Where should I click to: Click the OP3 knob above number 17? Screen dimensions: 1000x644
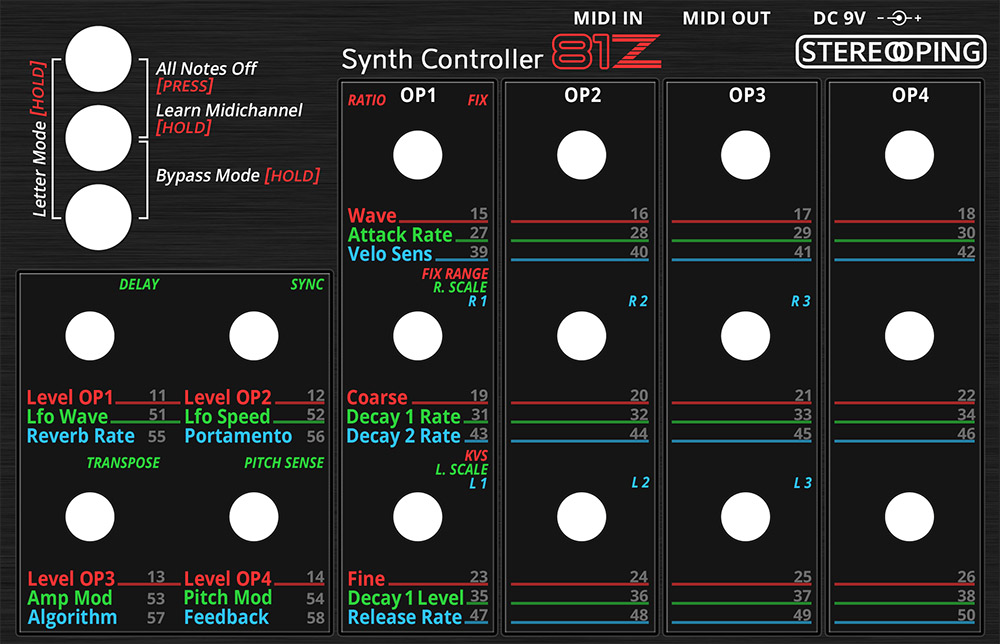tap(746, 155)
